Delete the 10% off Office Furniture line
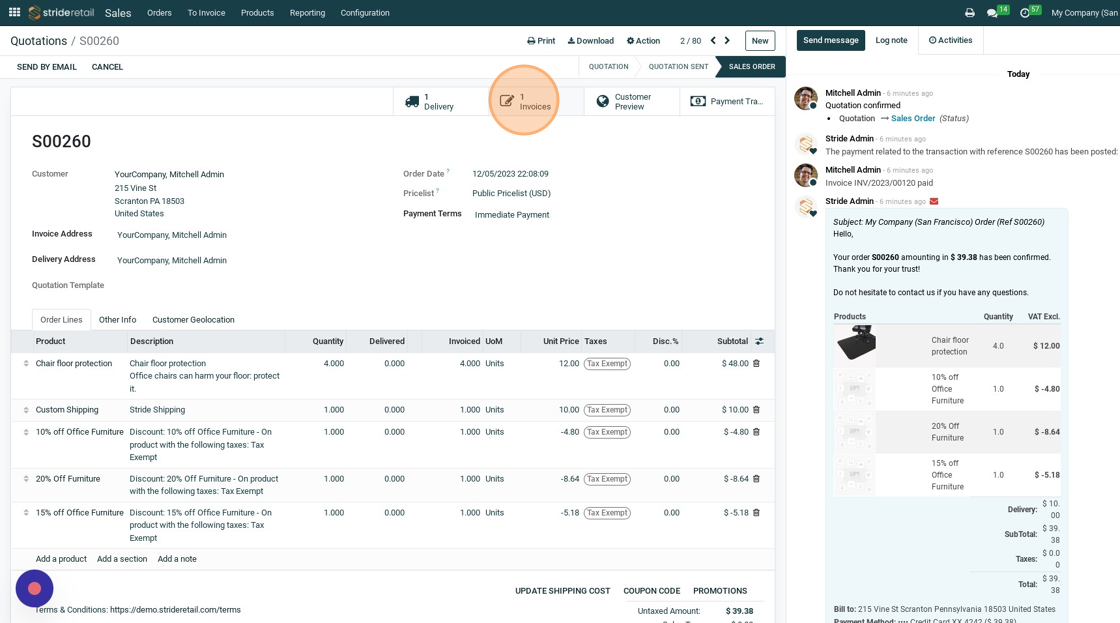1120x623 pixels. [x=756, y=432]
